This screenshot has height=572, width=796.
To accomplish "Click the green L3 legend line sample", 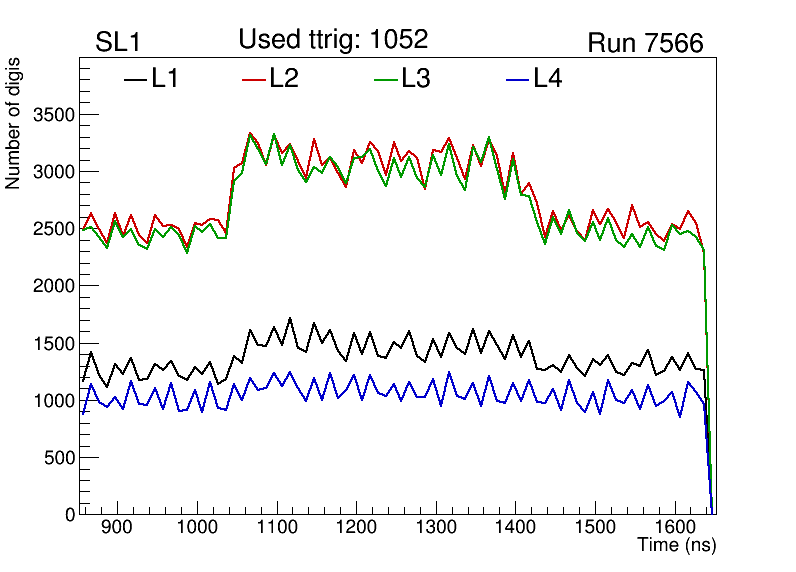I will 385,79.
